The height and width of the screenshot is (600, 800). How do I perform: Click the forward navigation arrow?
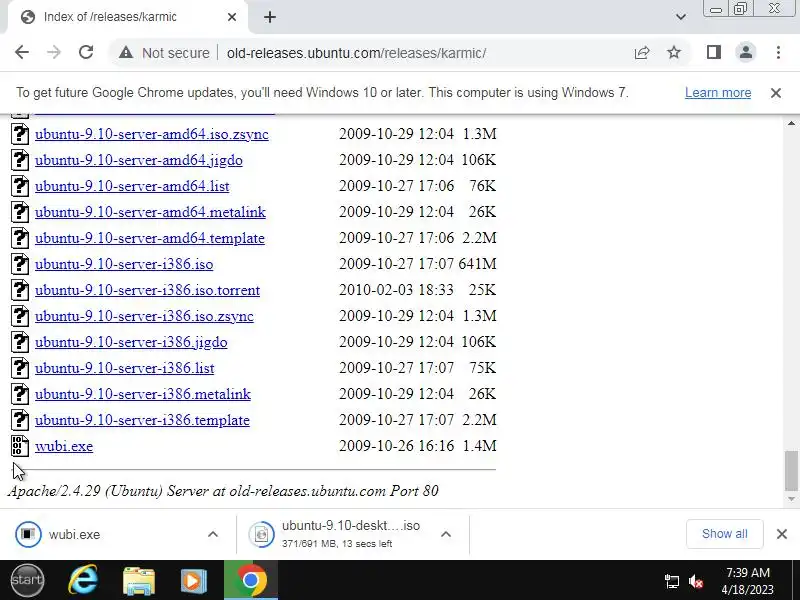(54, 52)
